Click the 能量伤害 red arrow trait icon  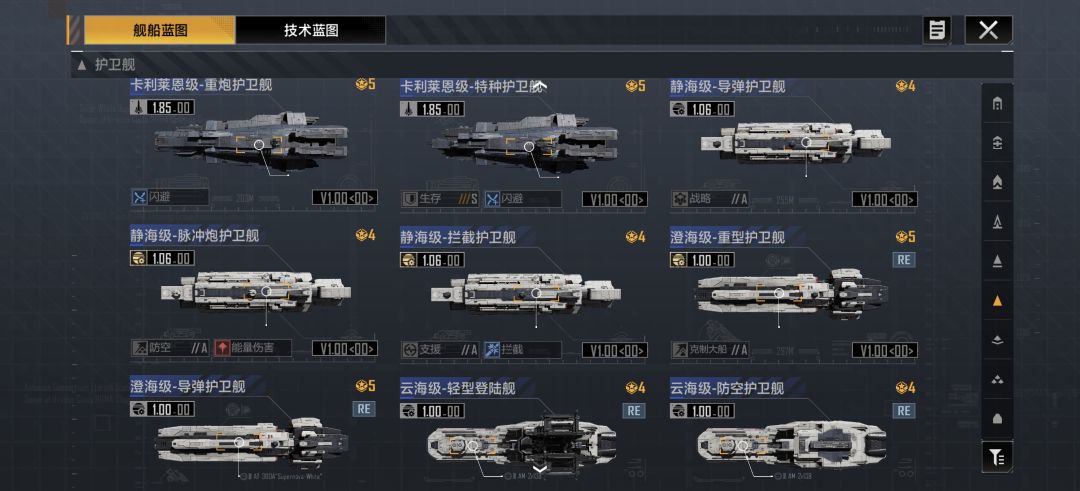point(222,348)
